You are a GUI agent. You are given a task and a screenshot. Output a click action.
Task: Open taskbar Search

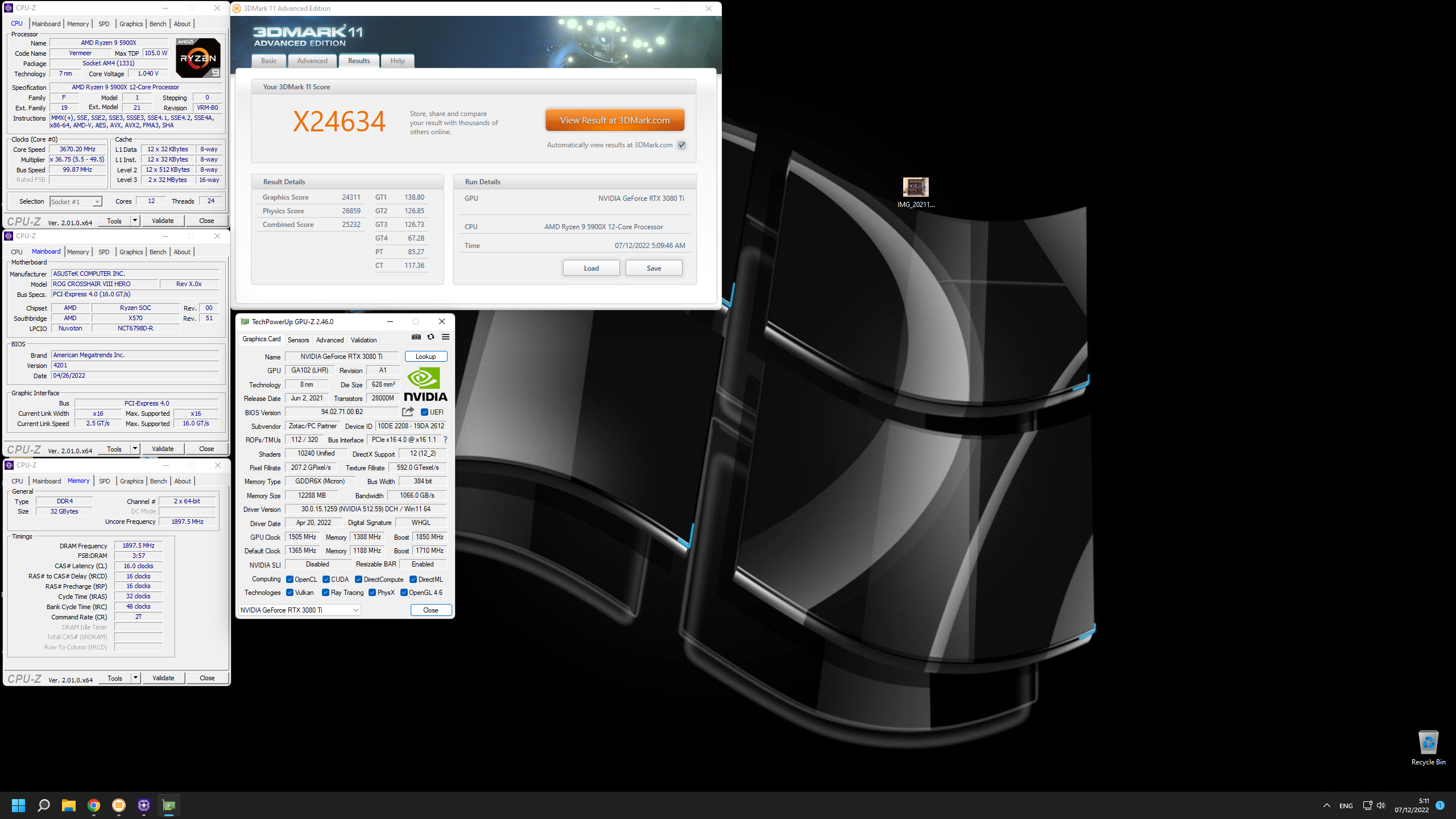(44, 805)
